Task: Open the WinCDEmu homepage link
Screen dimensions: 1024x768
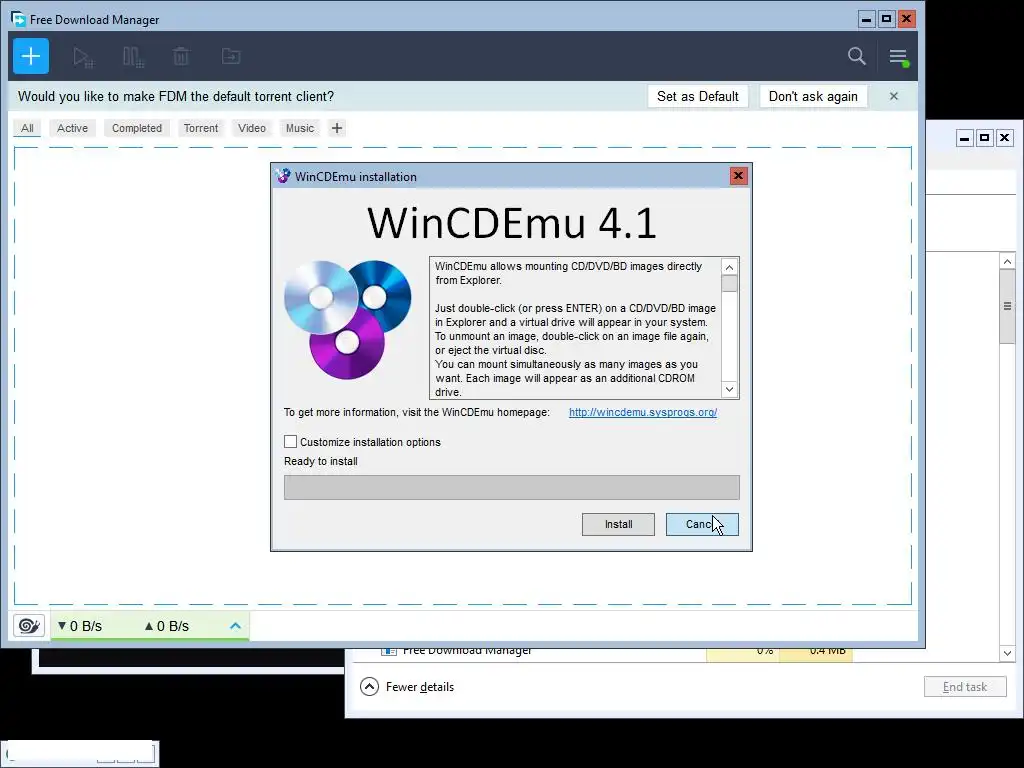Action: [x=643, y=412]
